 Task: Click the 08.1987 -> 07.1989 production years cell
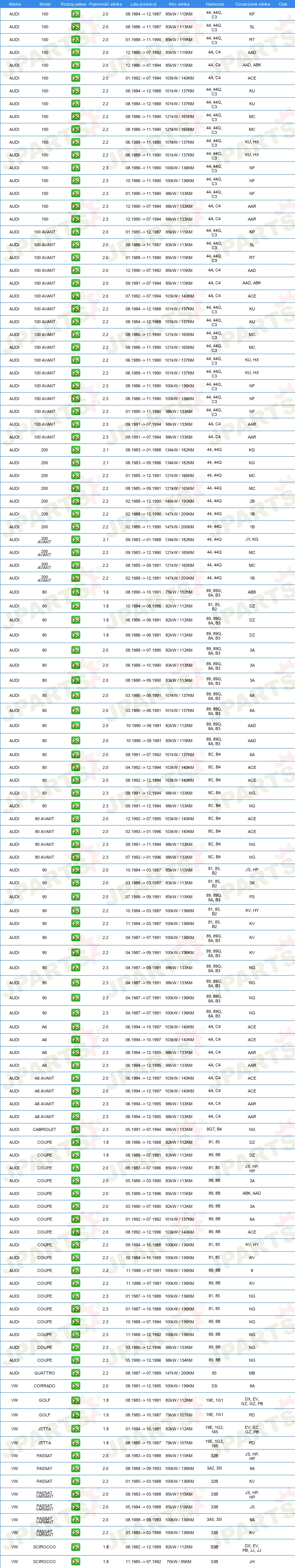(143, 1373)
